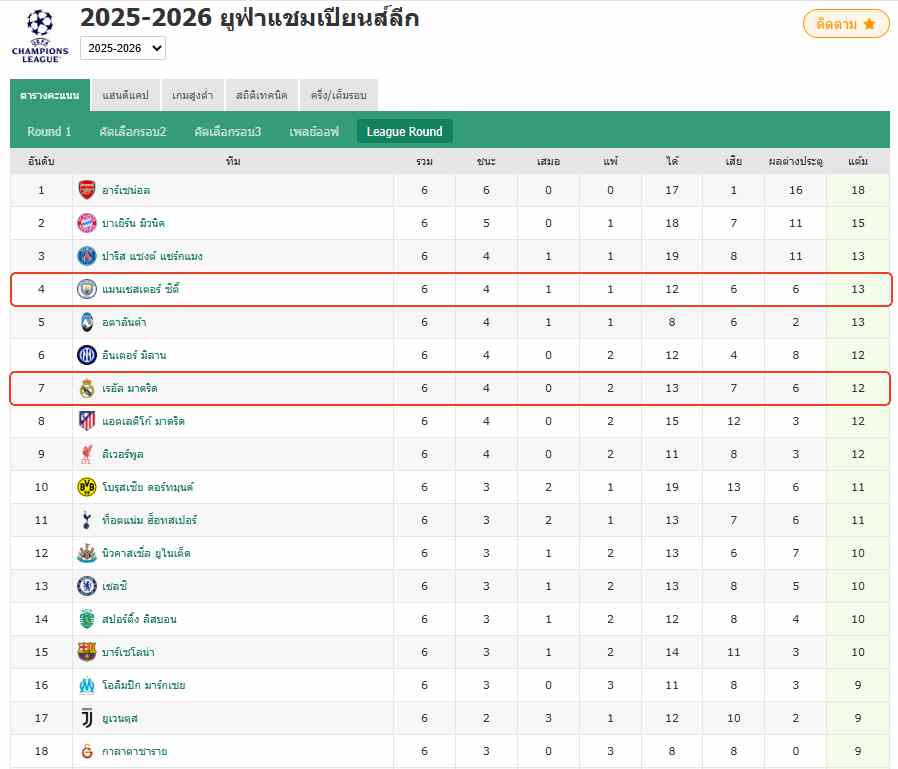Open the season selector dropdown
Image resolution: width=898 pixels, height=769 pixels.
pyautogui.click(x=122, y=47)
